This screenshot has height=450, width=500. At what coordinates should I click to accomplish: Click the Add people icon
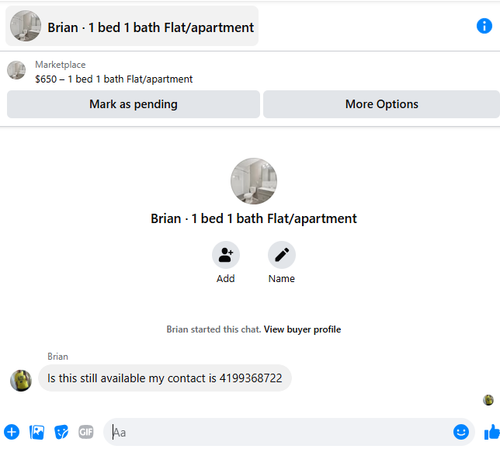point(226,255)
